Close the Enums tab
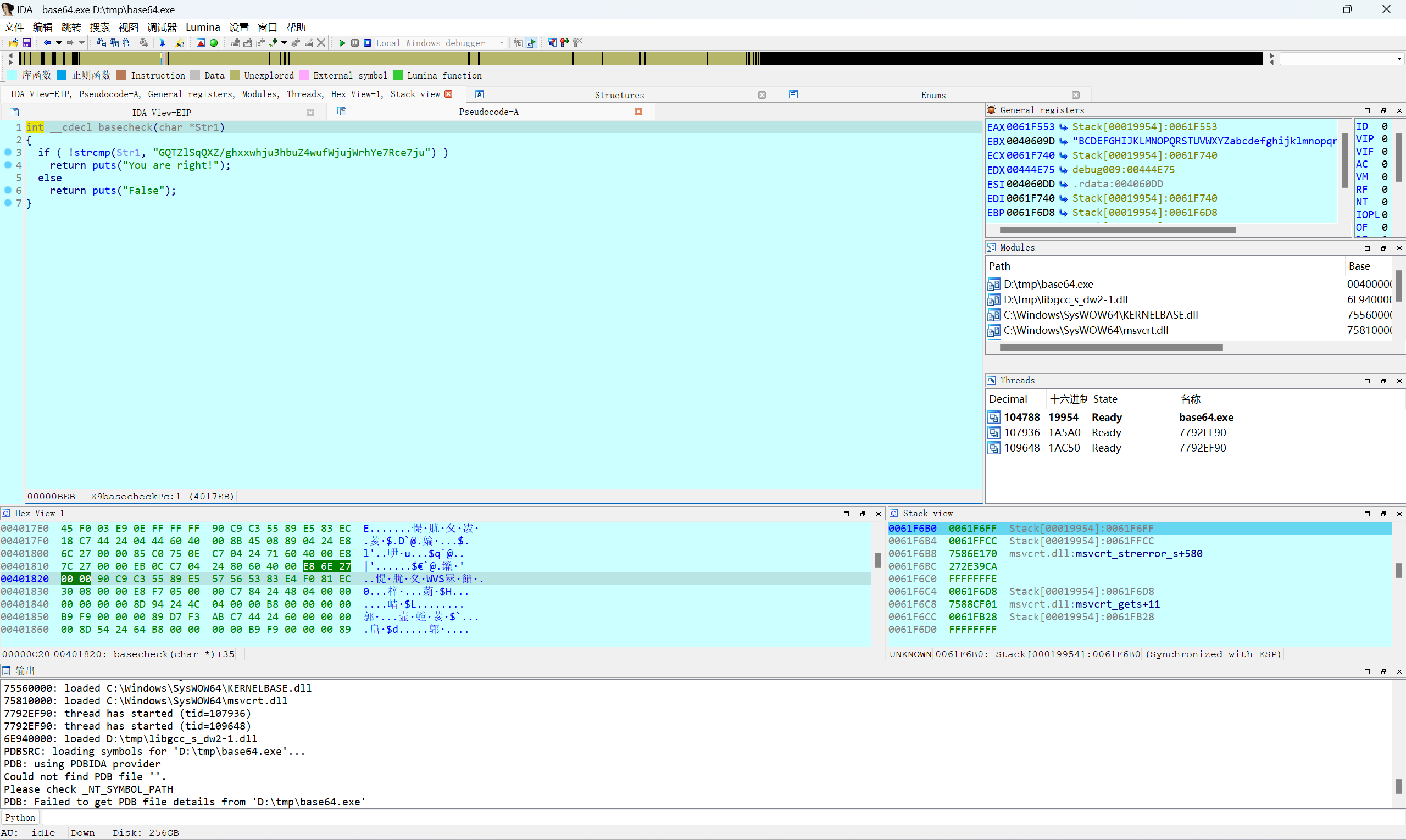Viewport: 1406px width, 840px height. (x=1075, y=95)
